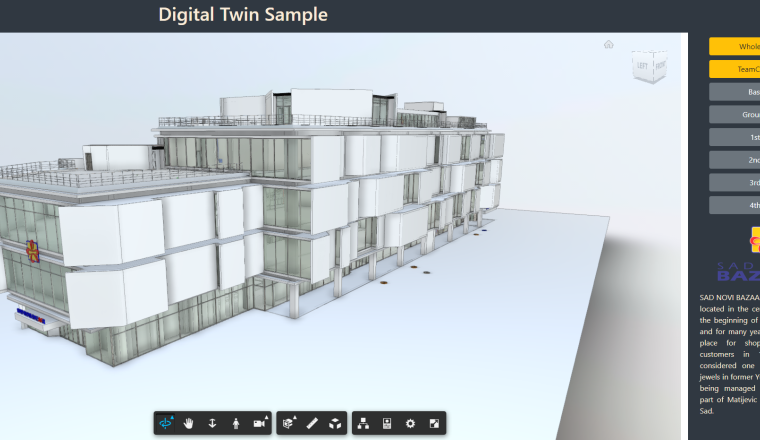Click the LEFT face of view cube
The width and height of the screenshot is (760, 440).
tap(640, 67)
